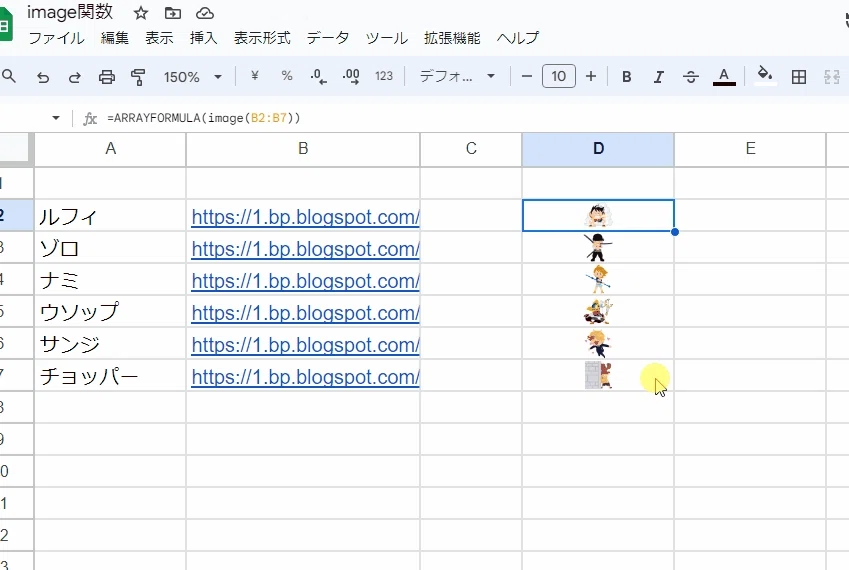Click the blogspot link in ウソップ row
This screenshot has height=570, width=849.
pyautogui.click(x=305, y=313)
